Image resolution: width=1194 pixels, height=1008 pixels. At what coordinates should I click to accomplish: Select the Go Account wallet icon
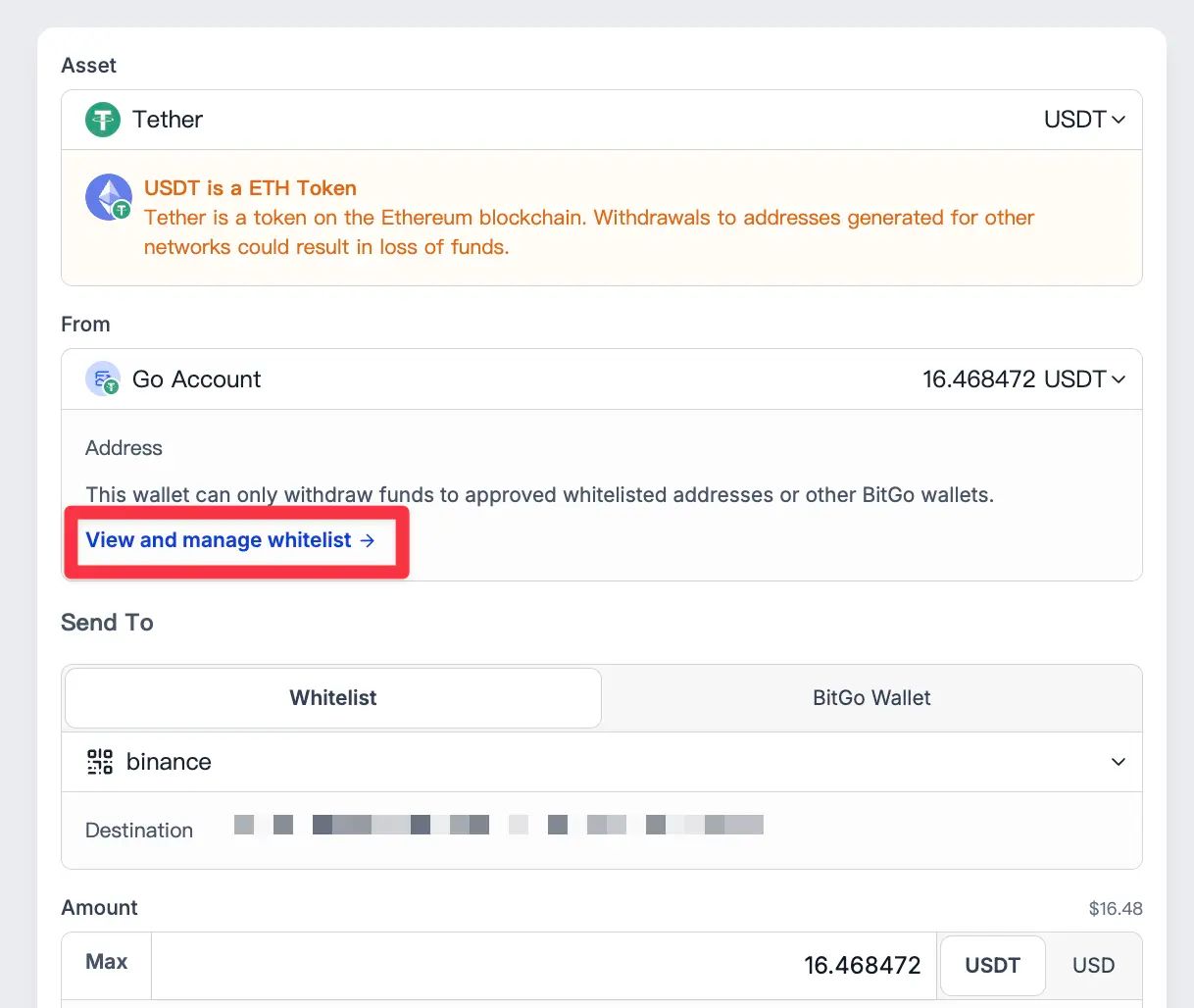tap(103, 378)
